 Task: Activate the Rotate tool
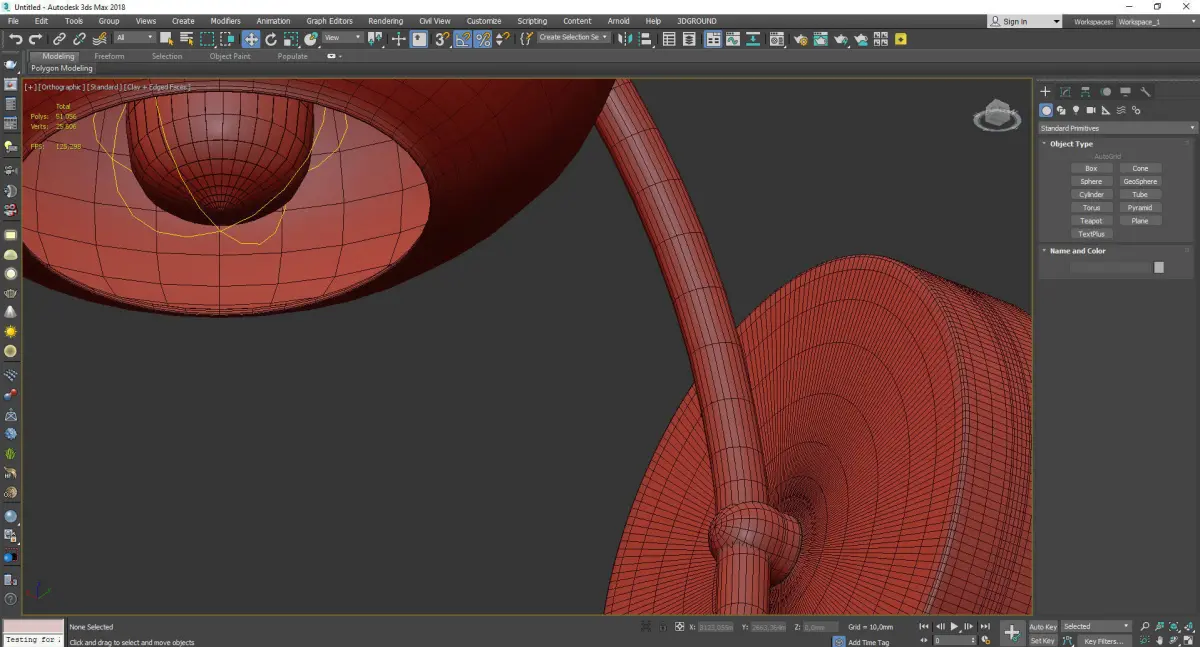(x=270, y=39)
